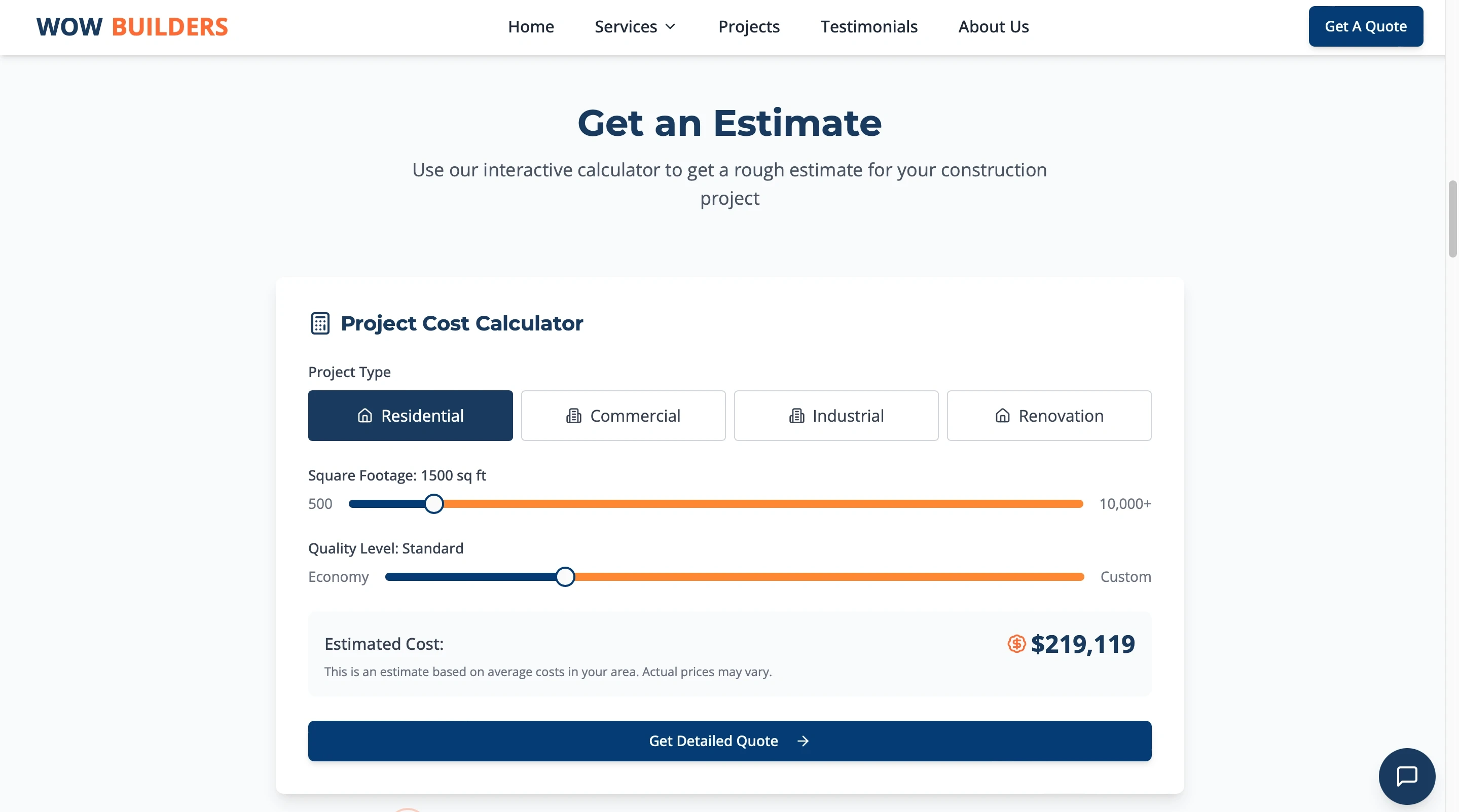
Task: Open the chat bubble widget
Action: tap(1406, 776)
